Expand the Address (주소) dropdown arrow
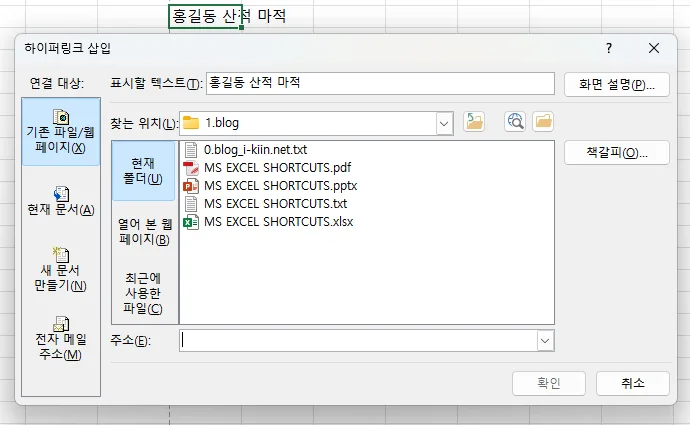This screenshot has height=425, width=690. pyautogui.click(x=545, y=341)
